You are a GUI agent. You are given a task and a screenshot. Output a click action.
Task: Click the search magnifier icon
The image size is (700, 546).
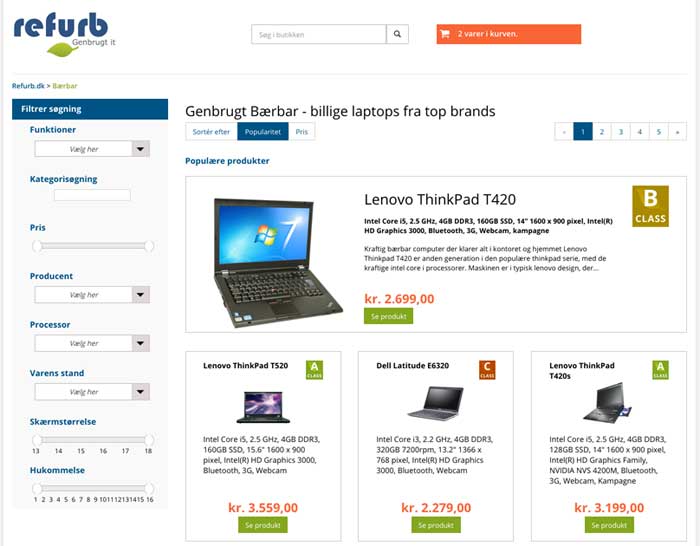397,34
